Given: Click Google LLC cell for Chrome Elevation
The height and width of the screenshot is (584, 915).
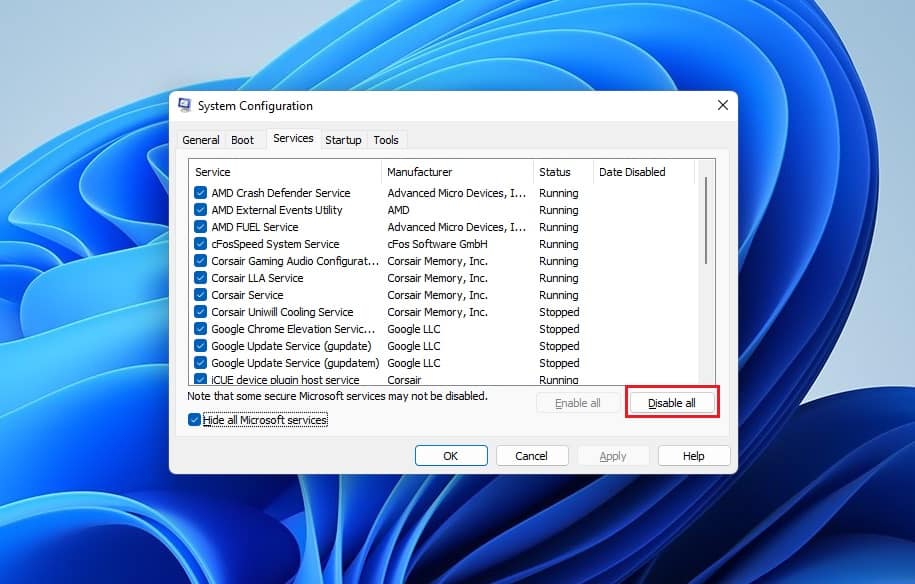Looking at the screenshot, I should [414, 328].
